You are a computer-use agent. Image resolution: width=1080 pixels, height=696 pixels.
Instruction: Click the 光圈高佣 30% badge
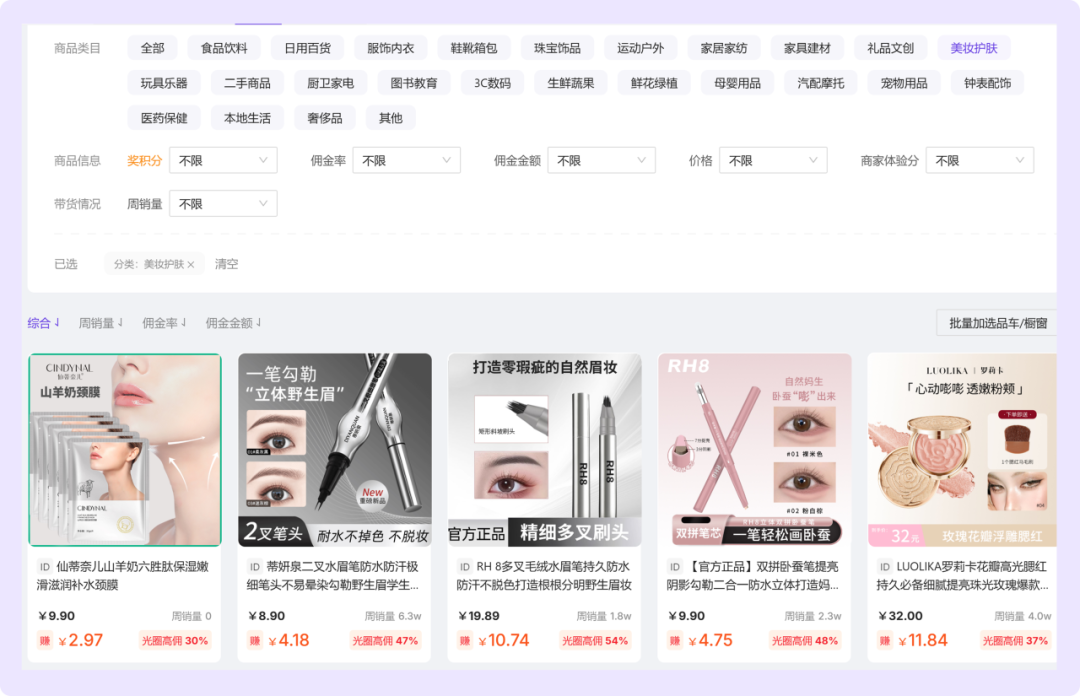[x=175, y=641]
